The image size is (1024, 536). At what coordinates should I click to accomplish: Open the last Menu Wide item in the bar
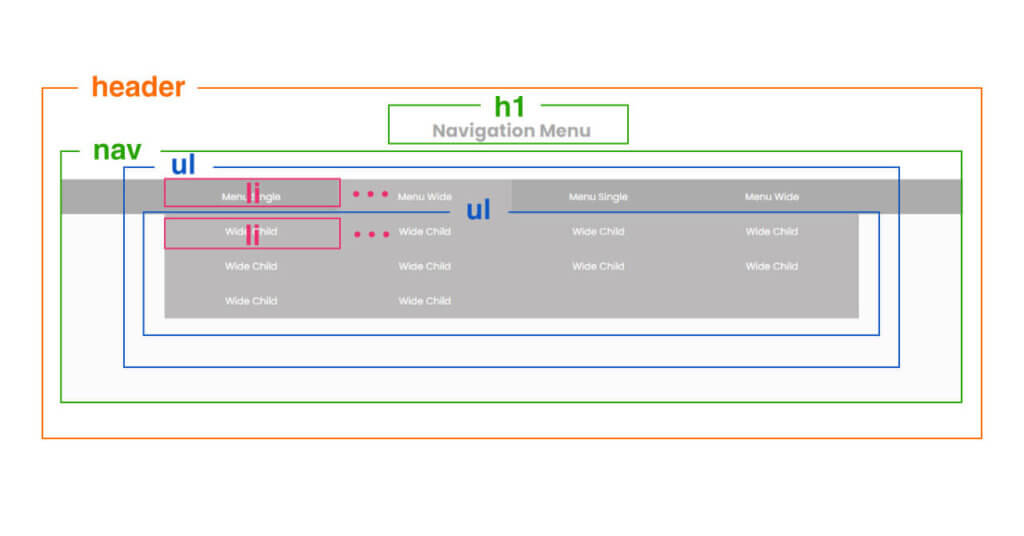click(772, 197)
